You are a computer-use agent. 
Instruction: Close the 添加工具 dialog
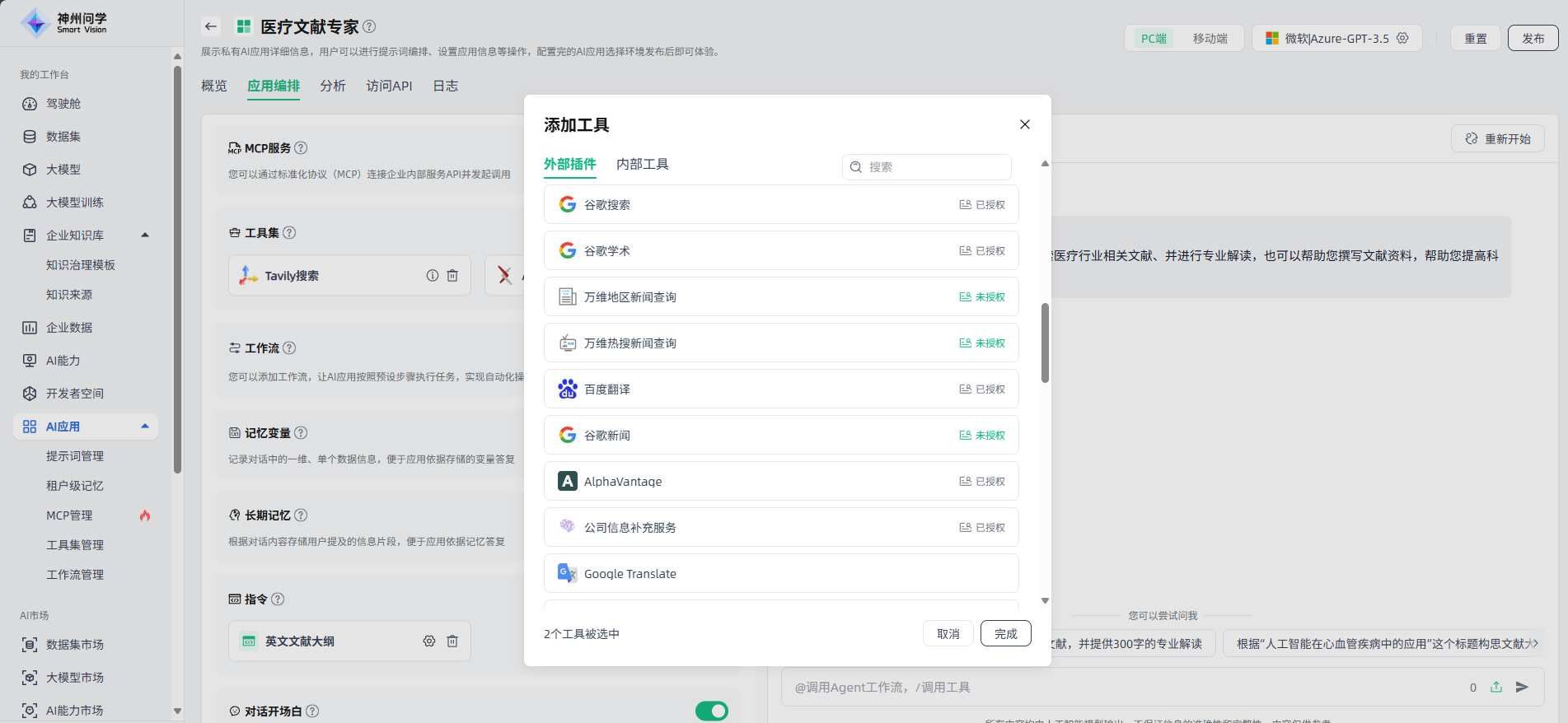coord(1025,124)
